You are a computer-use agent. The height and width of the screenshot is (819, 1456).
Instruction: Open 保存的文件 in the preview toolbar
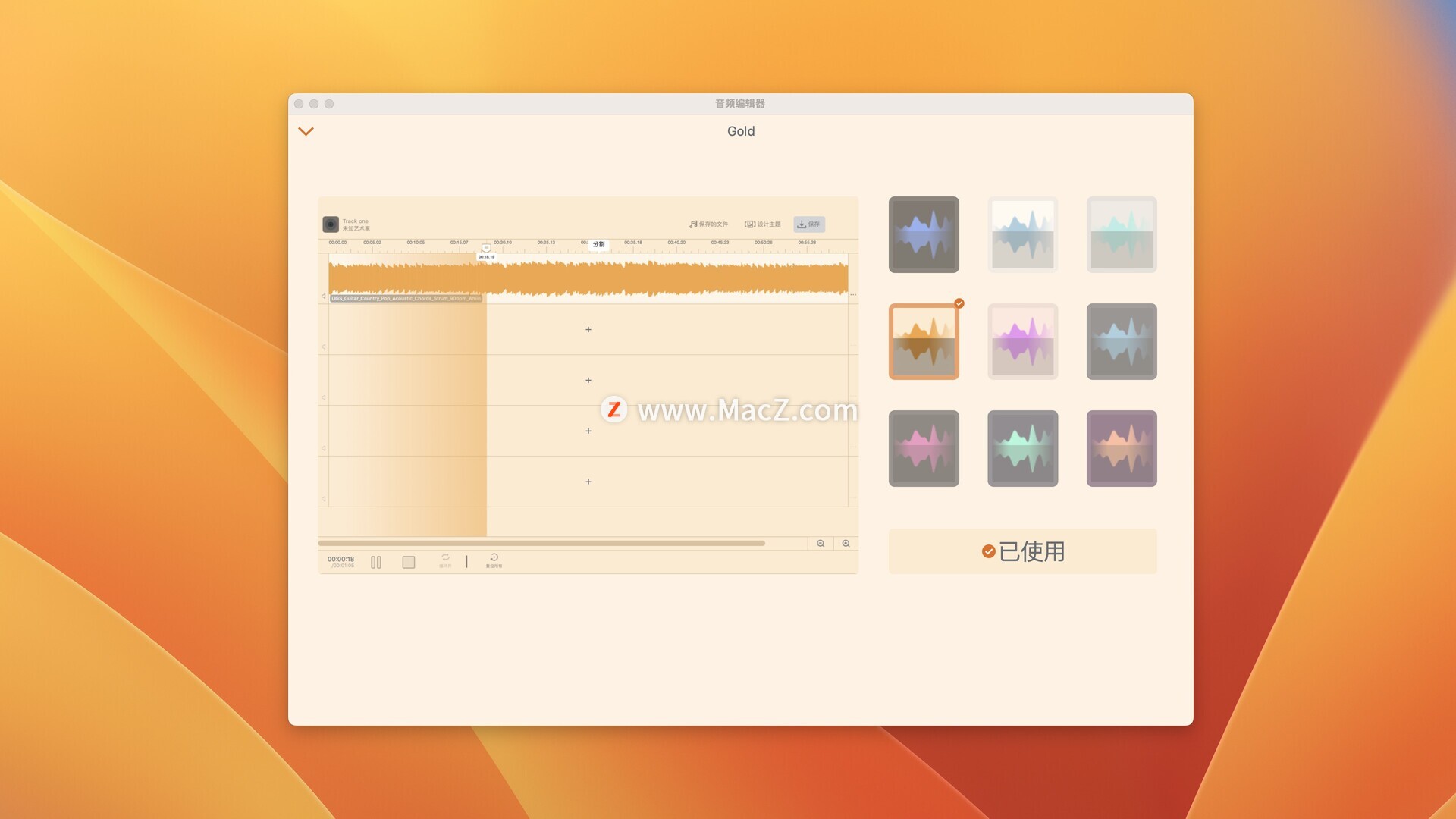pyautogui.click(x=708, y=224)
